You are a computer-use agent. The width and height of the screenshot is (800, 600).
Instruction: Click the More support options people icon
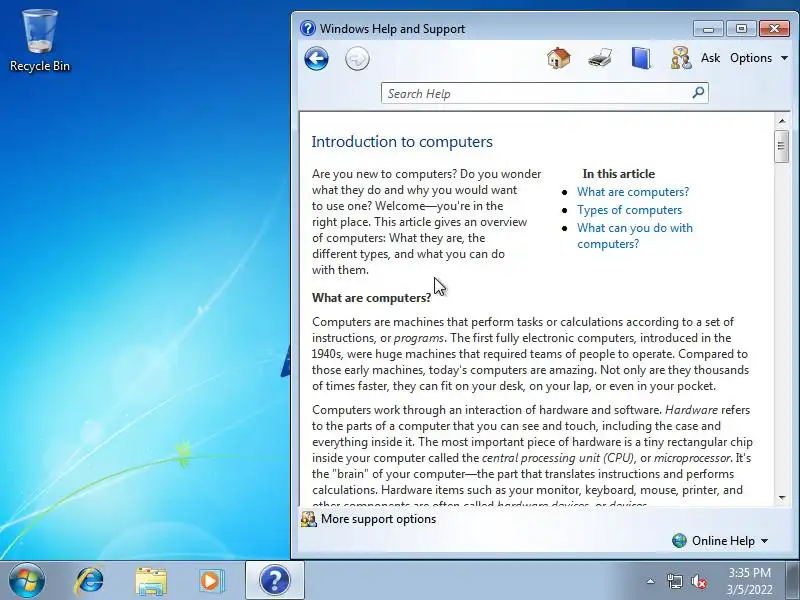(309, 519)
